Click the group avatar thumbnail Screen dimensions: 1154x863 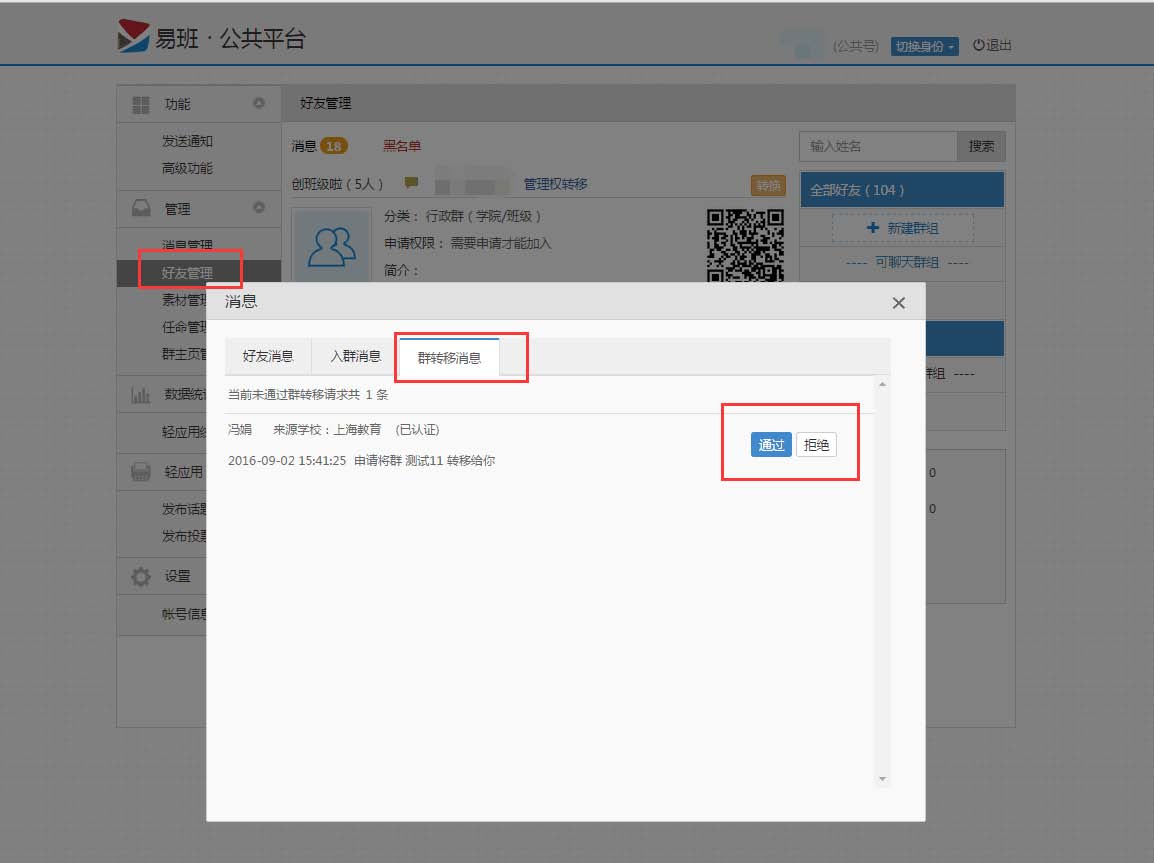[332, 246]
